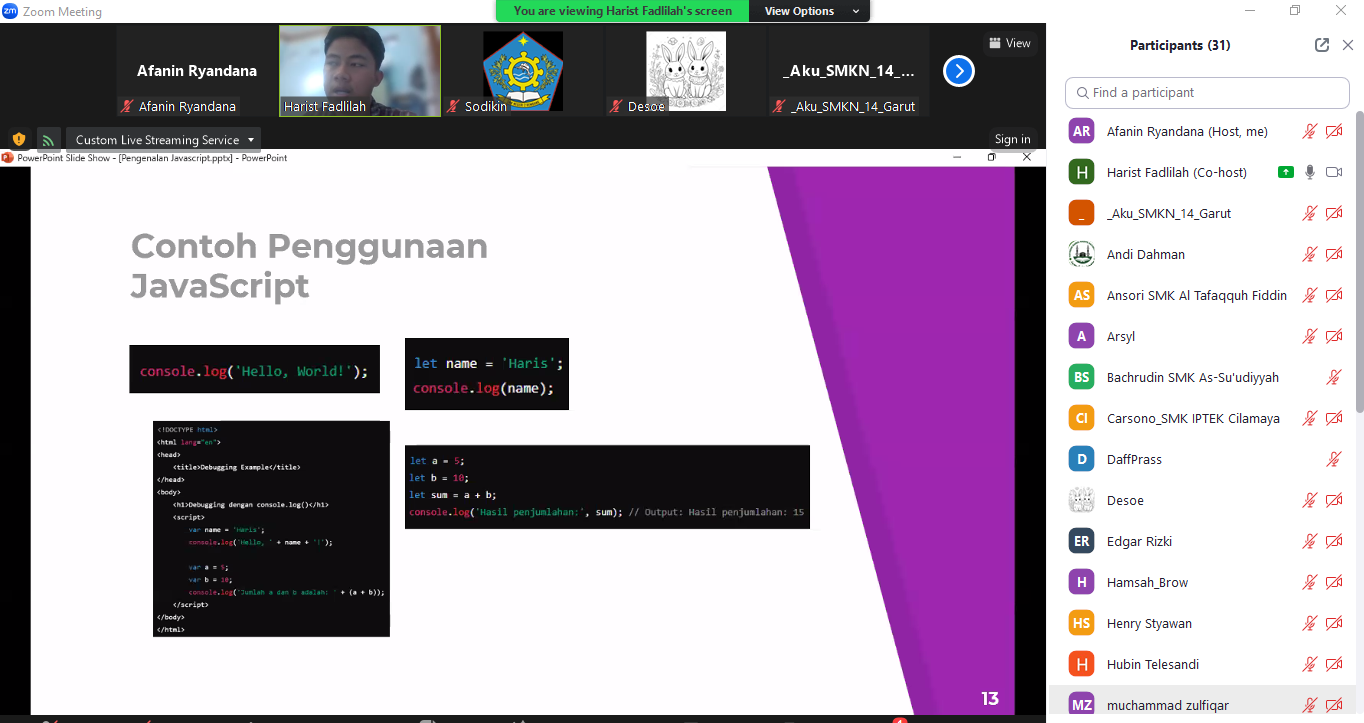This screenshot has height=723, width=1364.
Task: Select participant DaffPrass in list
Action: (1202, 459)
